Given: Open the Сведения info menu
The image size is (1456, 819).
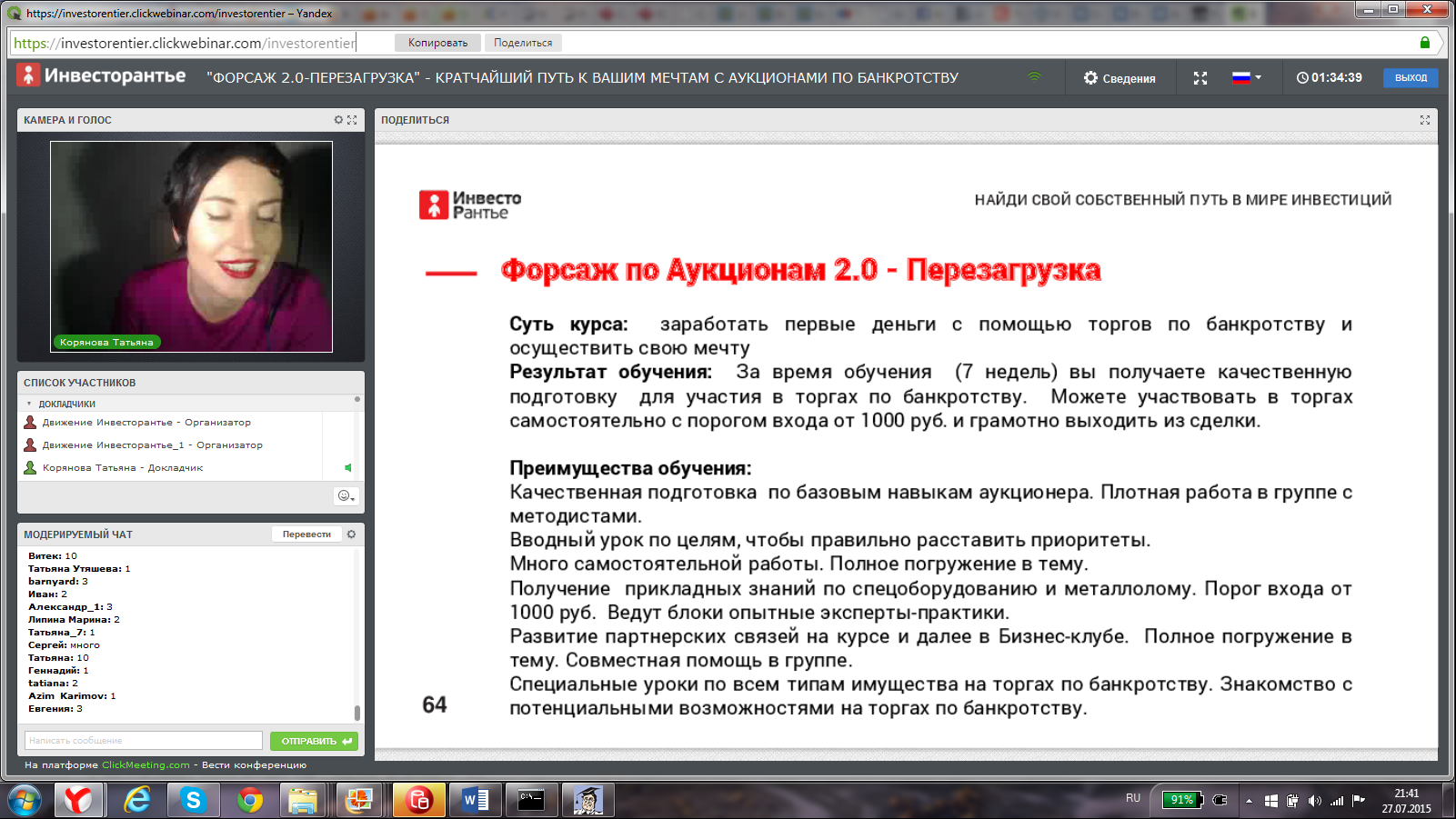Looking at the screenshot, I should click(1120, 78).
